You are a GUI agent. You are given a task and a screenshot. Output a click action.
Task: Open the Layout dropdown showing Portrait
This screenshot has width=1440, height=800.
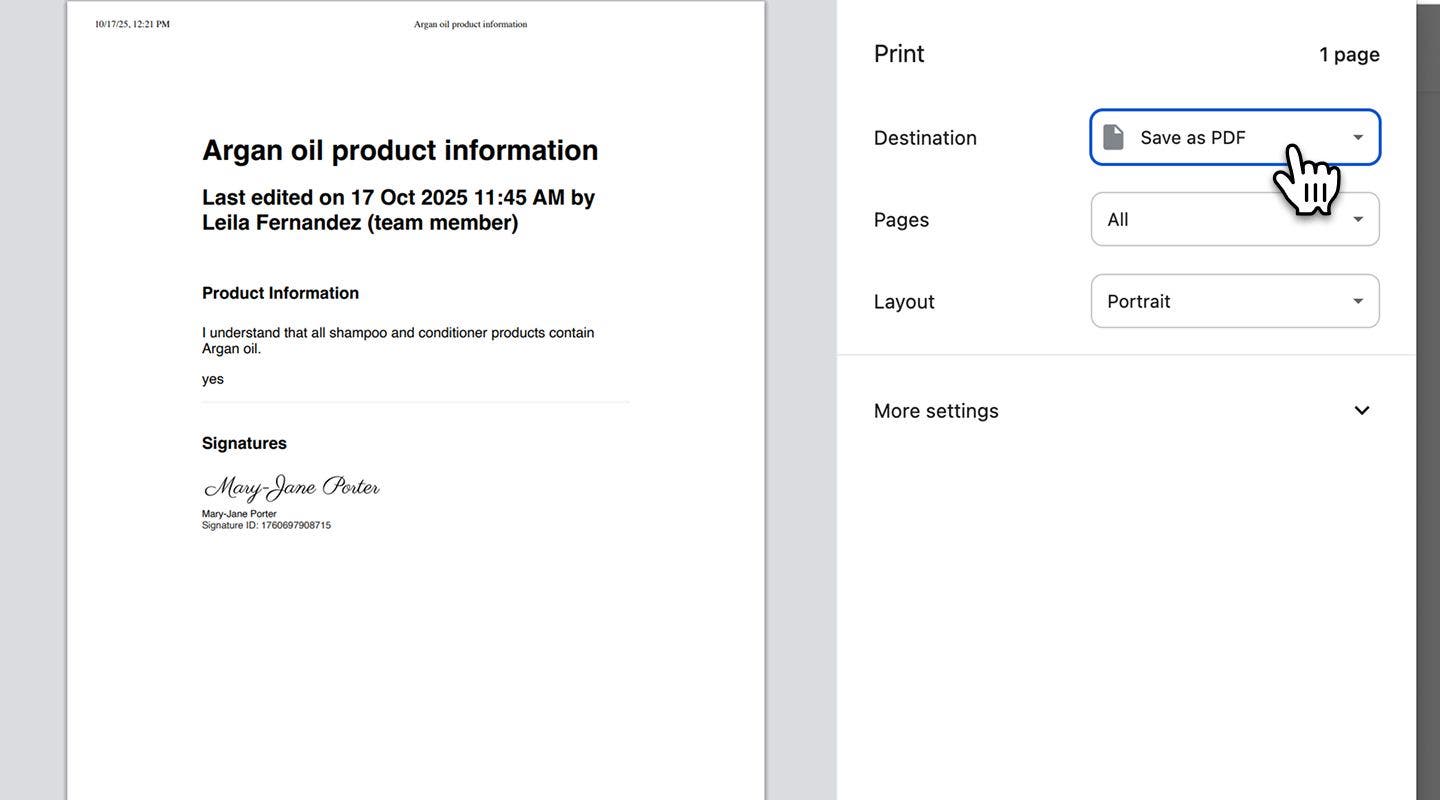pos(1235,300)
